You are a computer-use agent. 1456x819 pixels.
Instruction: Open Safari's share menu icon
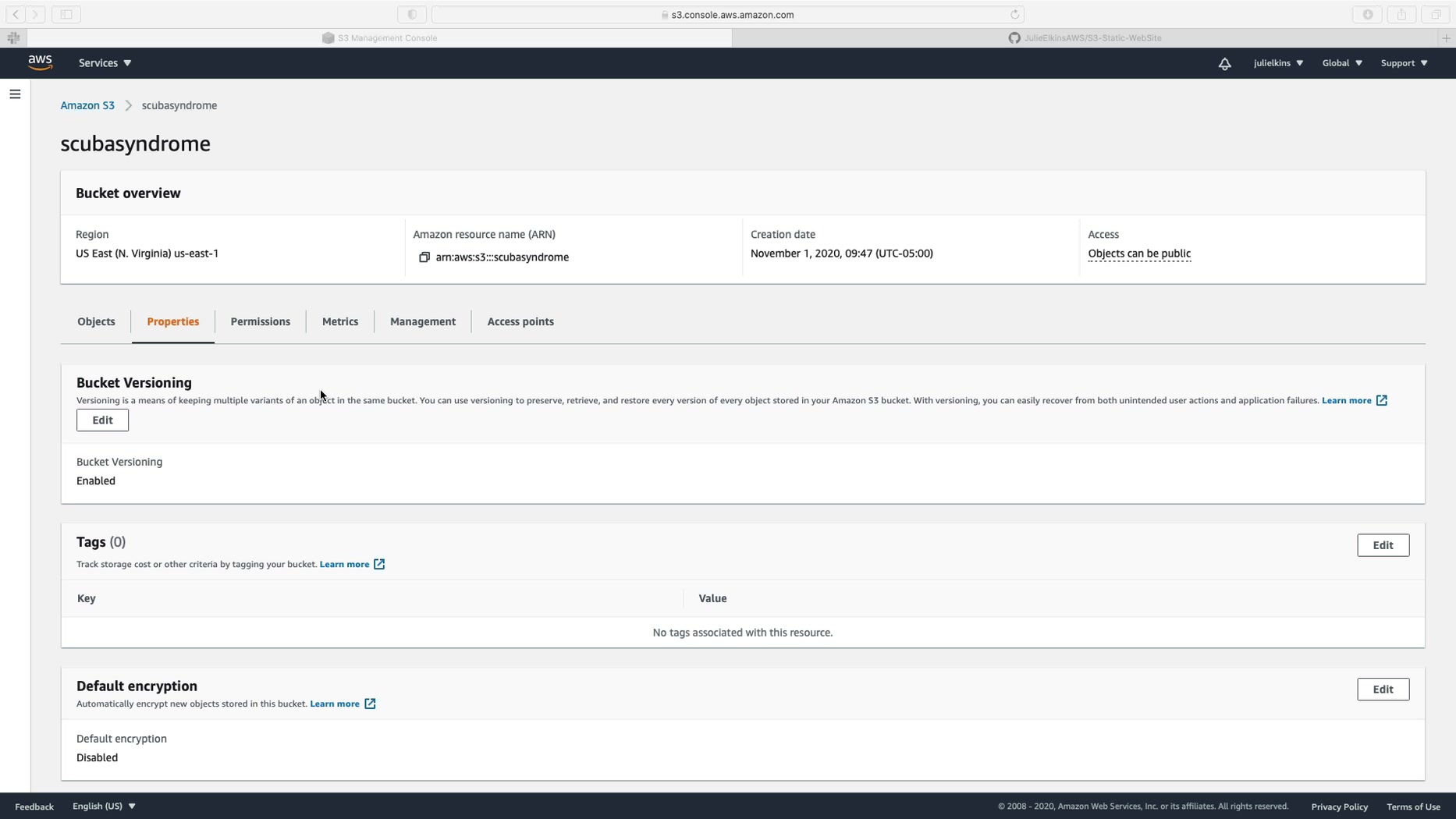(1401, 14)
